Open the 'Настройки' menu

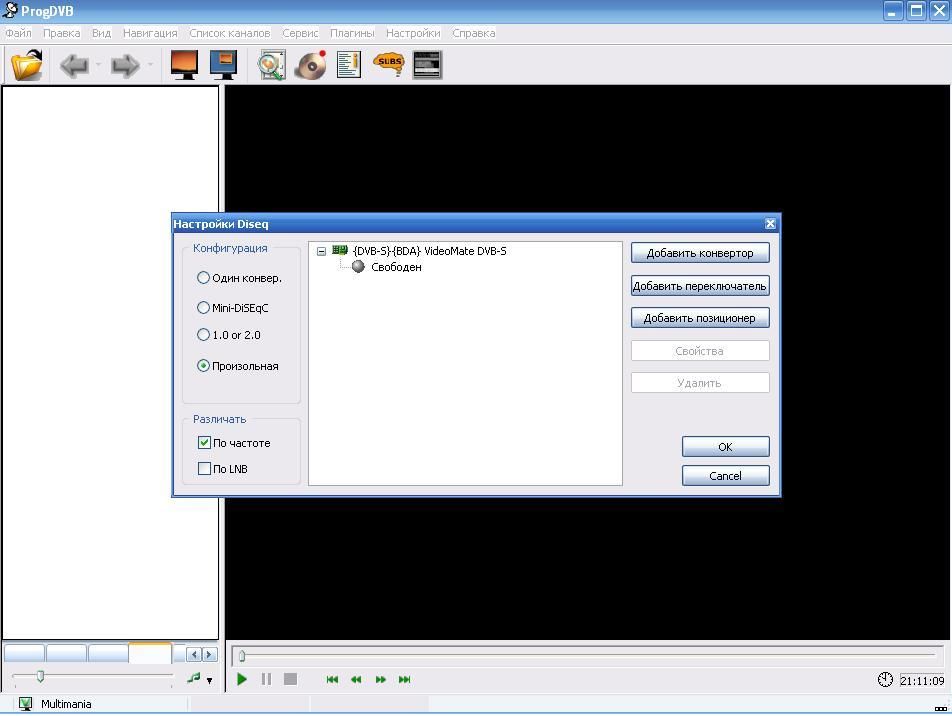413,33
